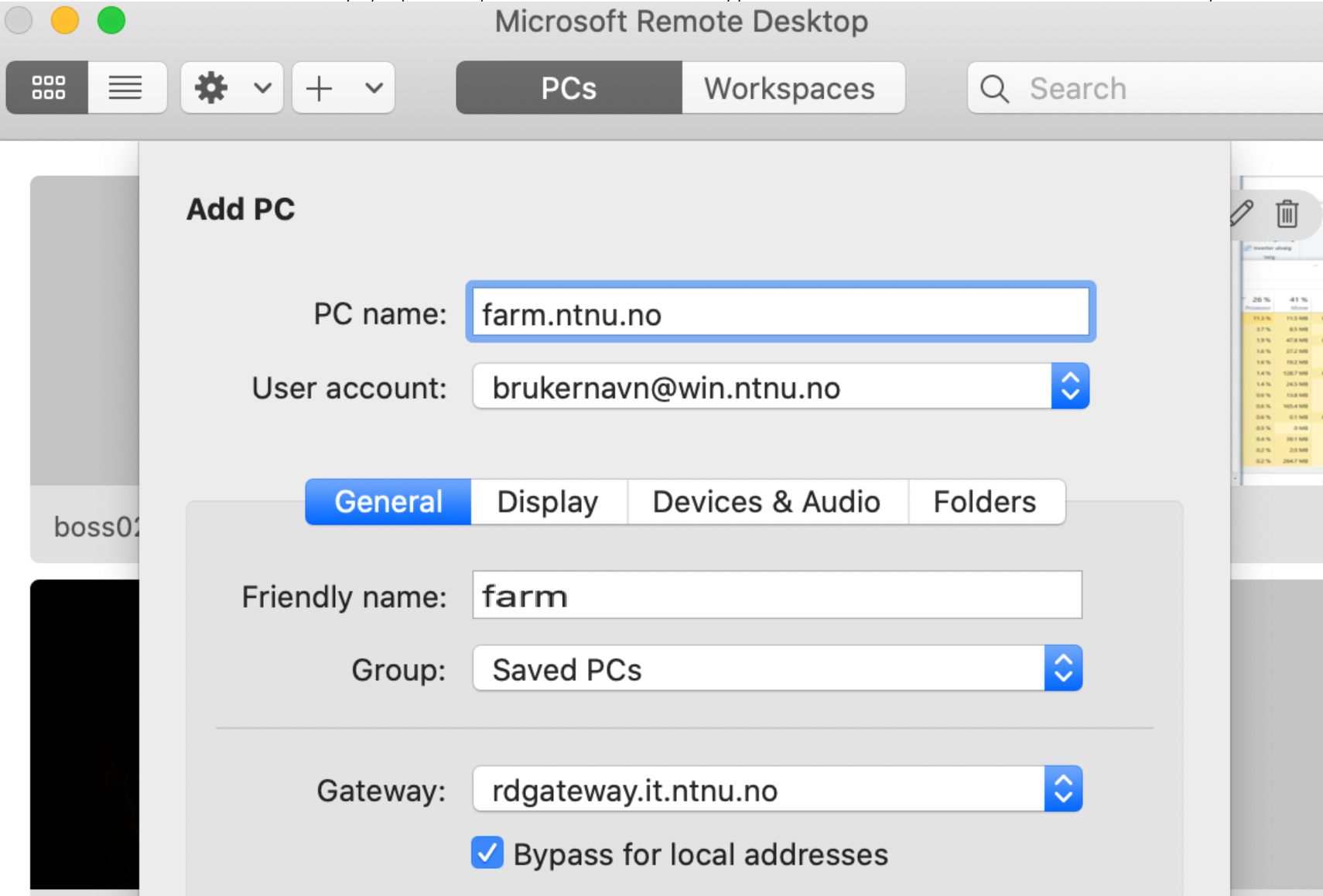Open the settings gear menu
This screenshot has height=896, width=1323.
[211, 87]
